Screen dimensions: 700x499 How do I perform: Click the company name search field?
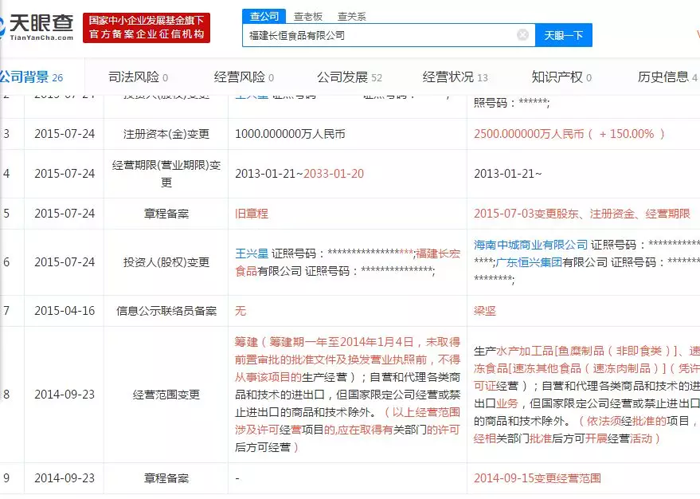(x=378, y=35)
